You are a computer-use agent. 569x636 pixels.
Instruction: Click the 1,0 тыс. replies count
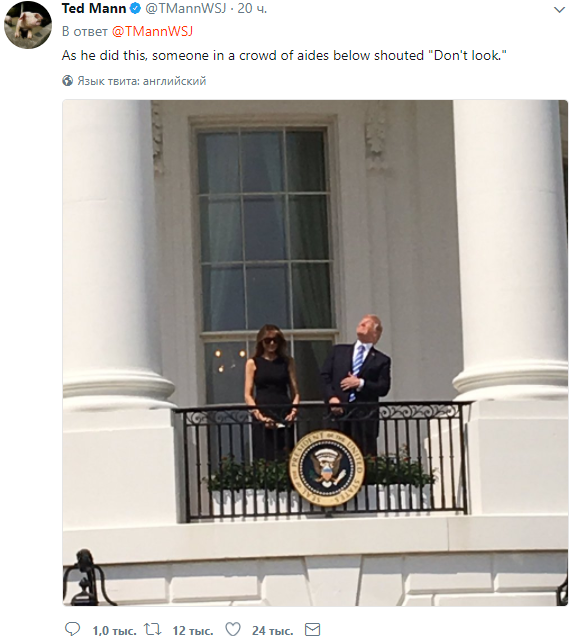[x=114, y=630]
